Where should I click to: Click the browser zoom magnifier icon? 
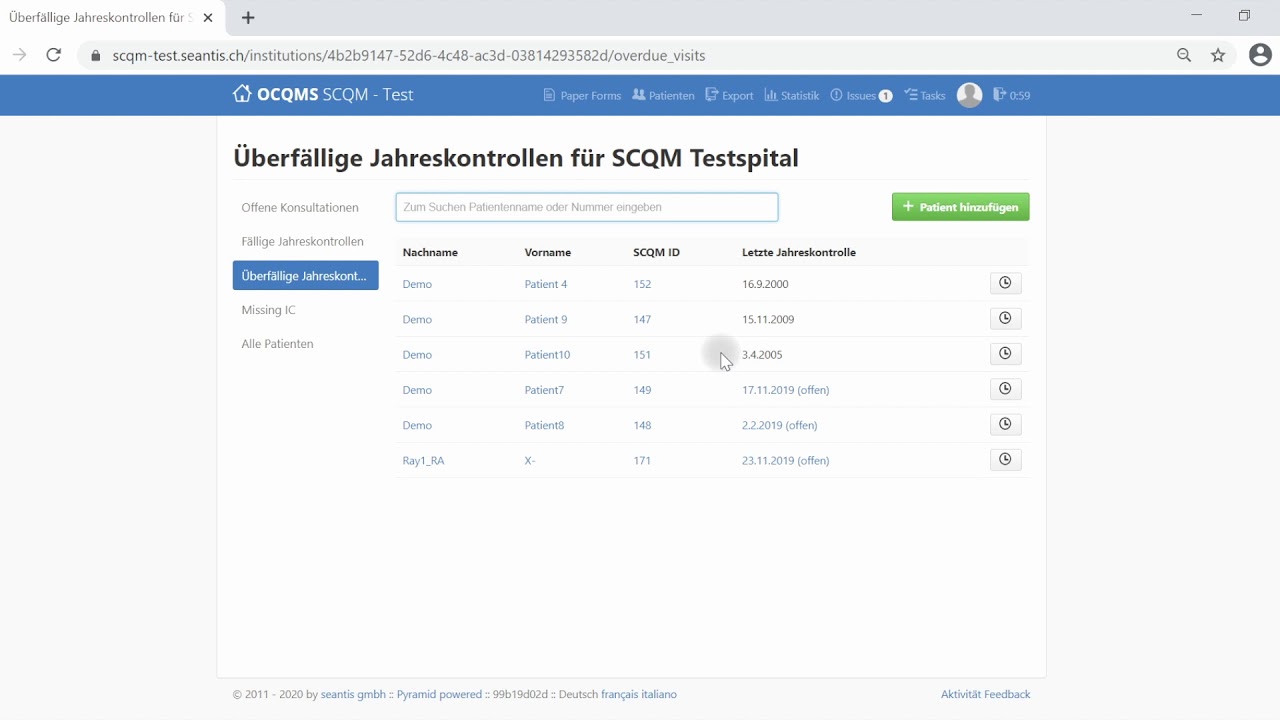click(x=1184, y=56)
